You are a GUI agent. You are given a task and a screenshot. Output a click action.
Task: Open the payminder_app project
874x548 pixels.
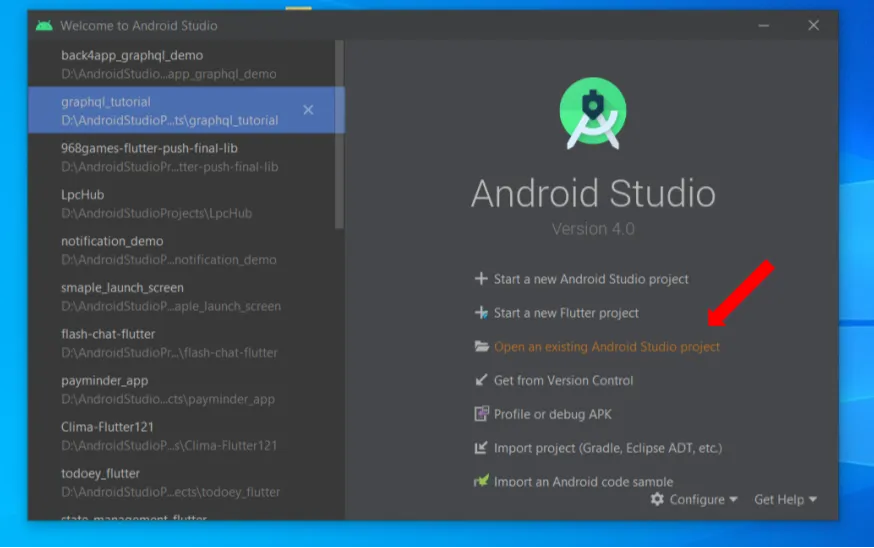coord(182,389)
